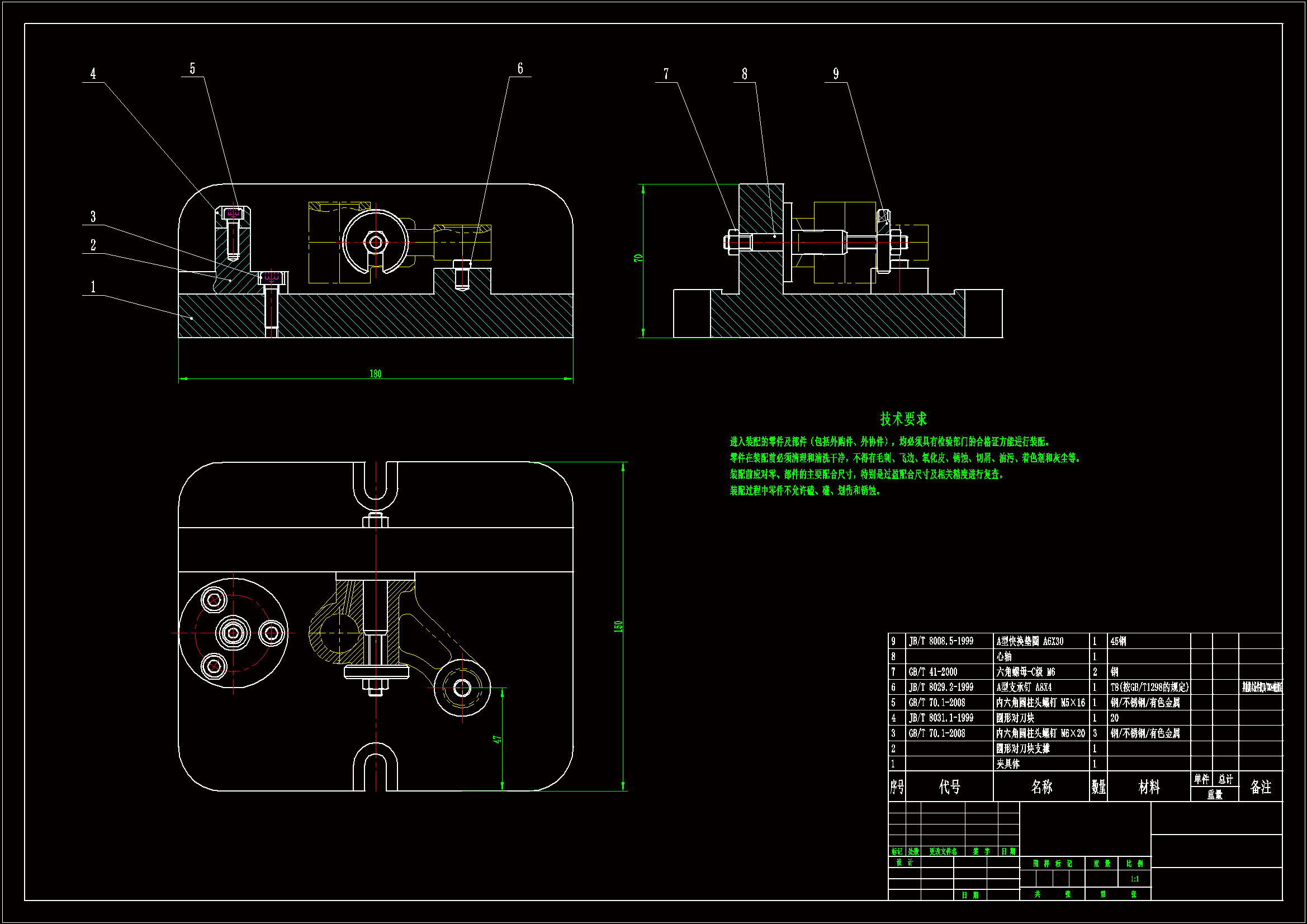The width and height of the screenshot is (1307, 924).
Task: Select the 47 dimension text
Action: 497,740
